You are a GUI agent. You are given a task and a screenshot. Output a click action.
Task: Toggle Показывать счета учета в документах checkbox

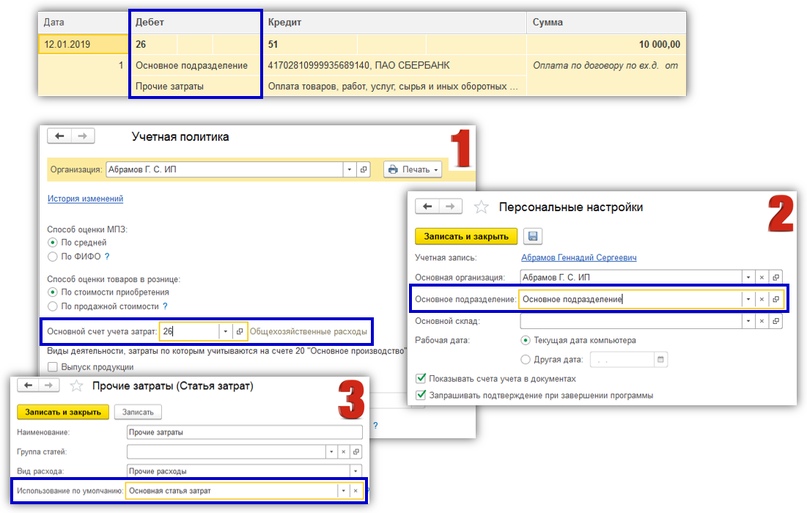420,379
